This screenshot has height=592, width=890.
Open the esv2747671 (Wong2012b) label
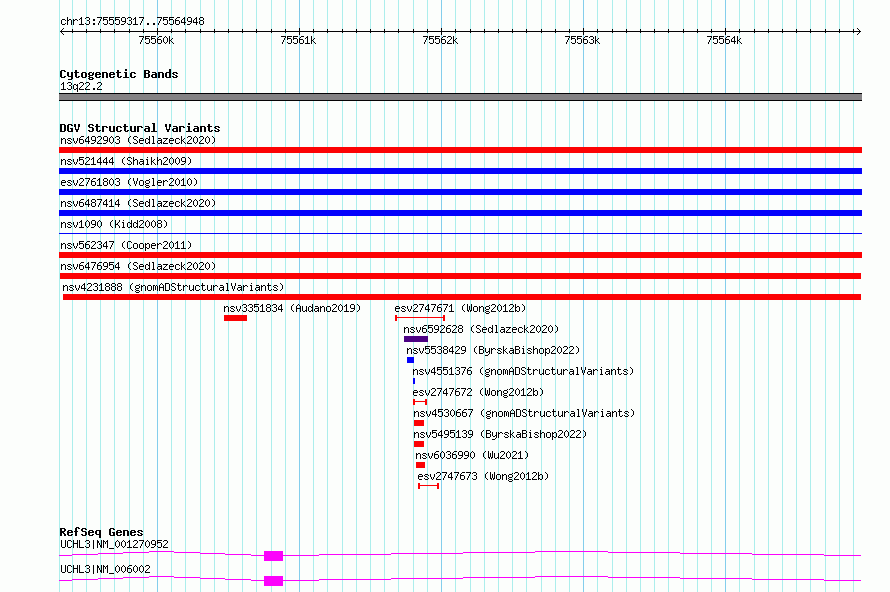point(460,308)
